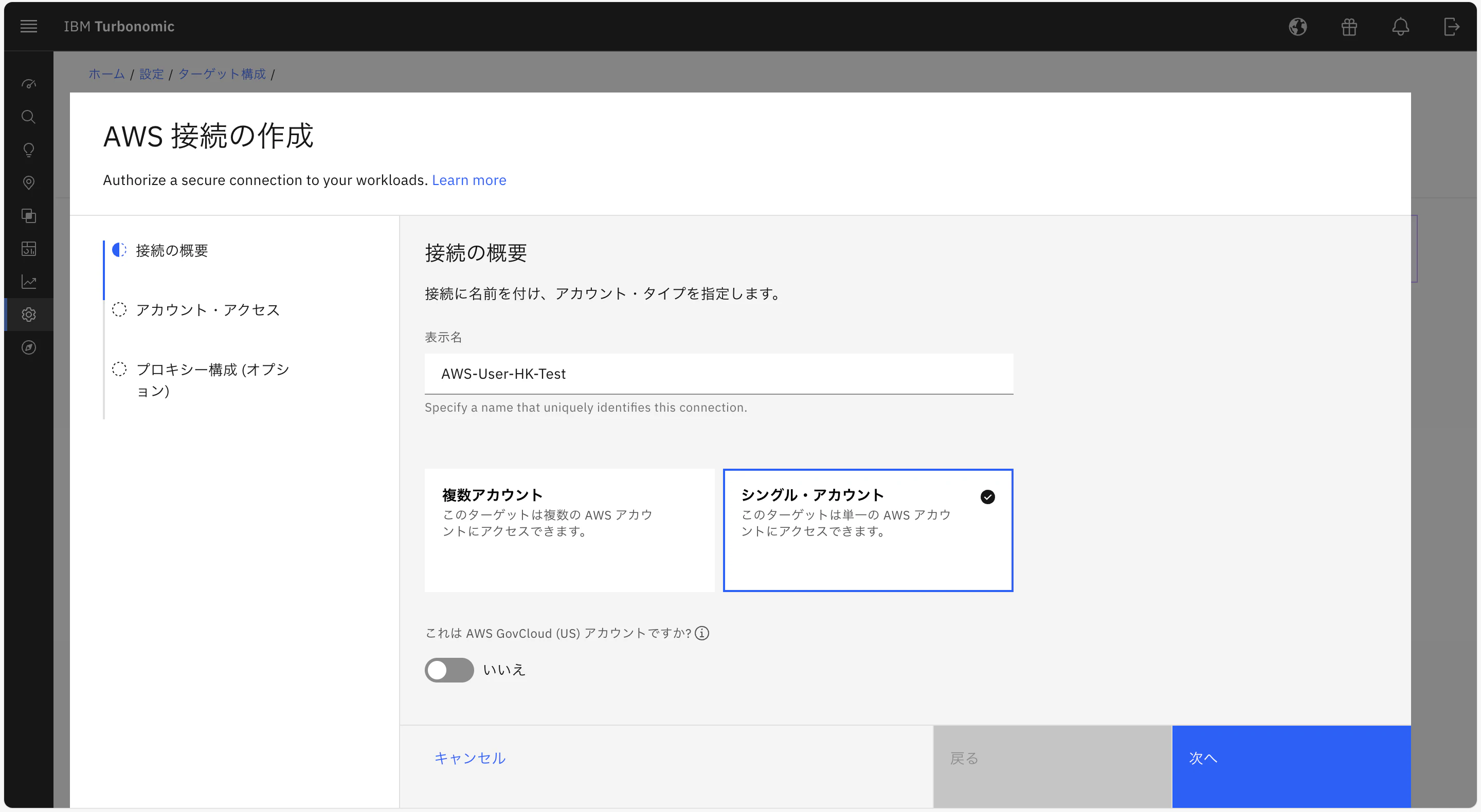Open the lightbulb insights icon in sidebar

click(29, 150)
